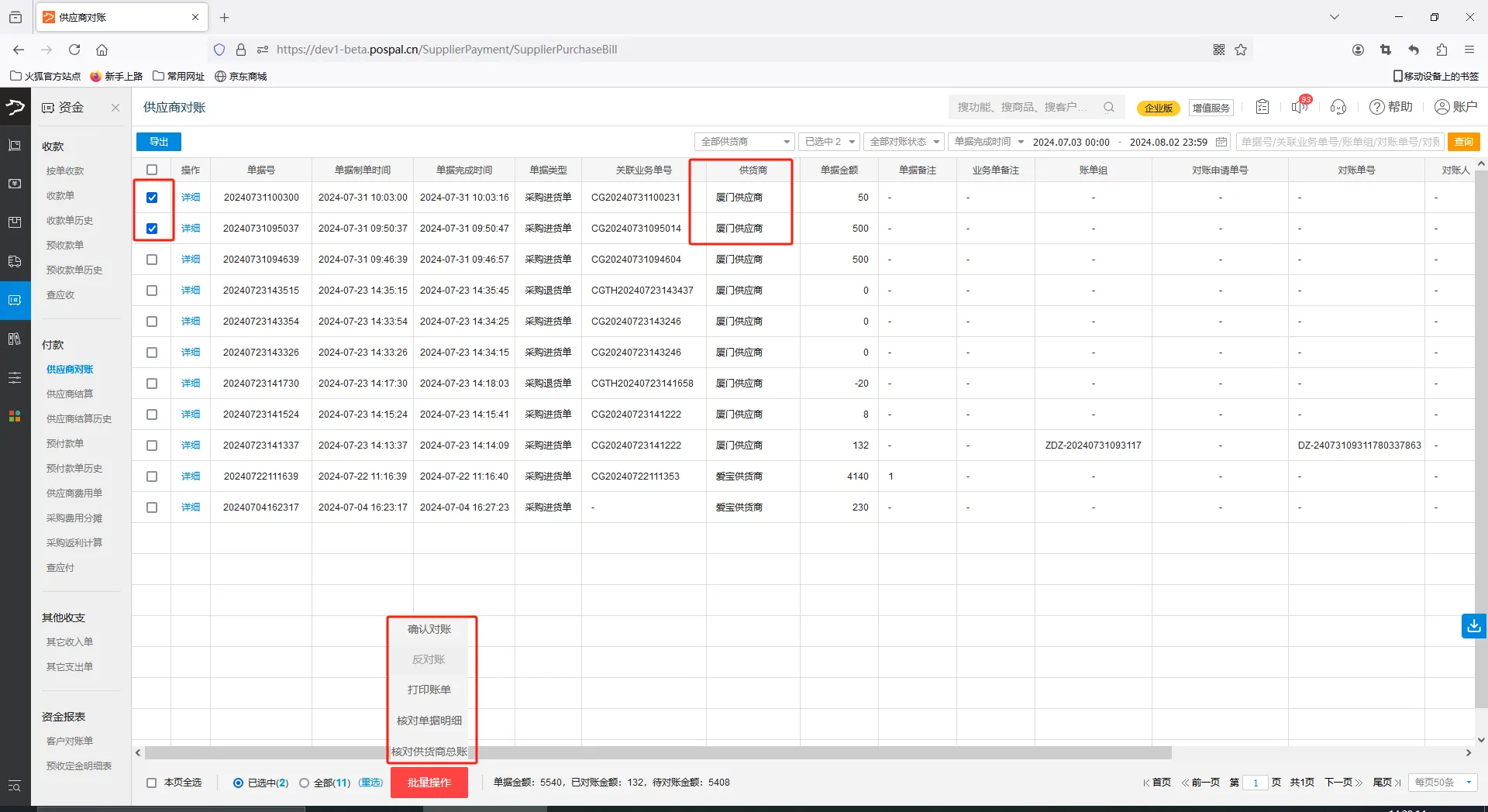Expand the 全部对账状态 dropdown
Viewport: 1488px width, 812px height.
pos(904,142)
